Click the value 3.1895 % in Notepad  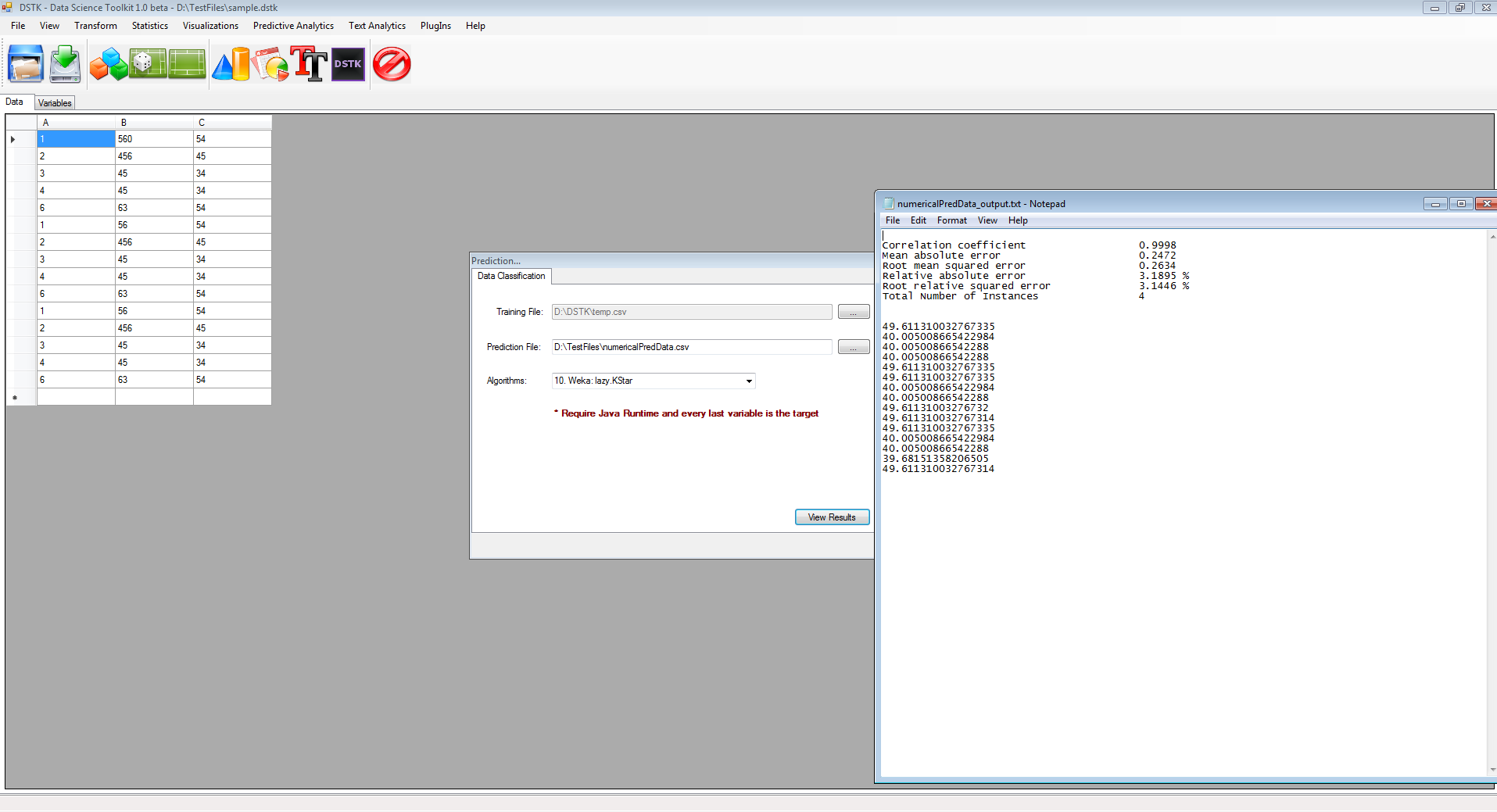(1163, 276)
